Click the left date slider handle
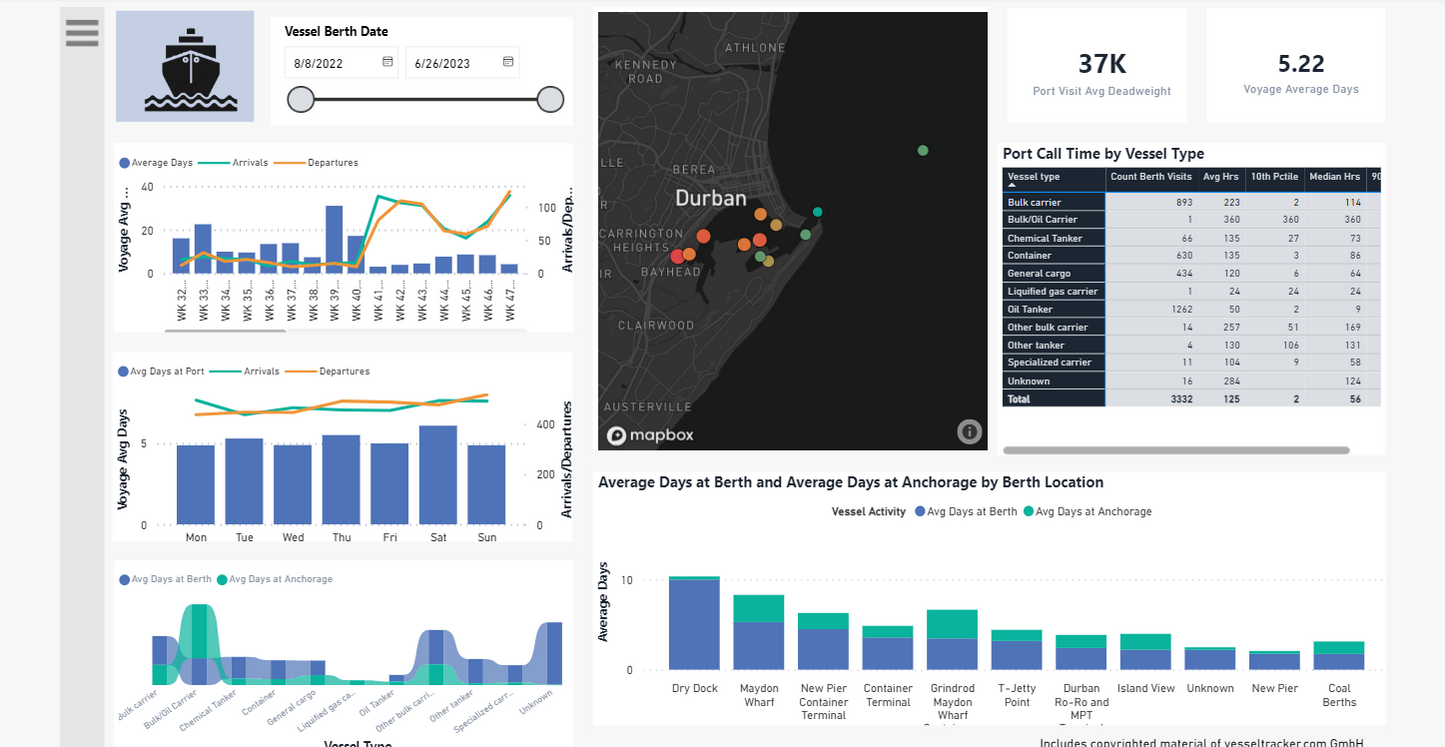Image resolution: width=1445 pixels, height=747 pixels. click(x=301, y=99)
